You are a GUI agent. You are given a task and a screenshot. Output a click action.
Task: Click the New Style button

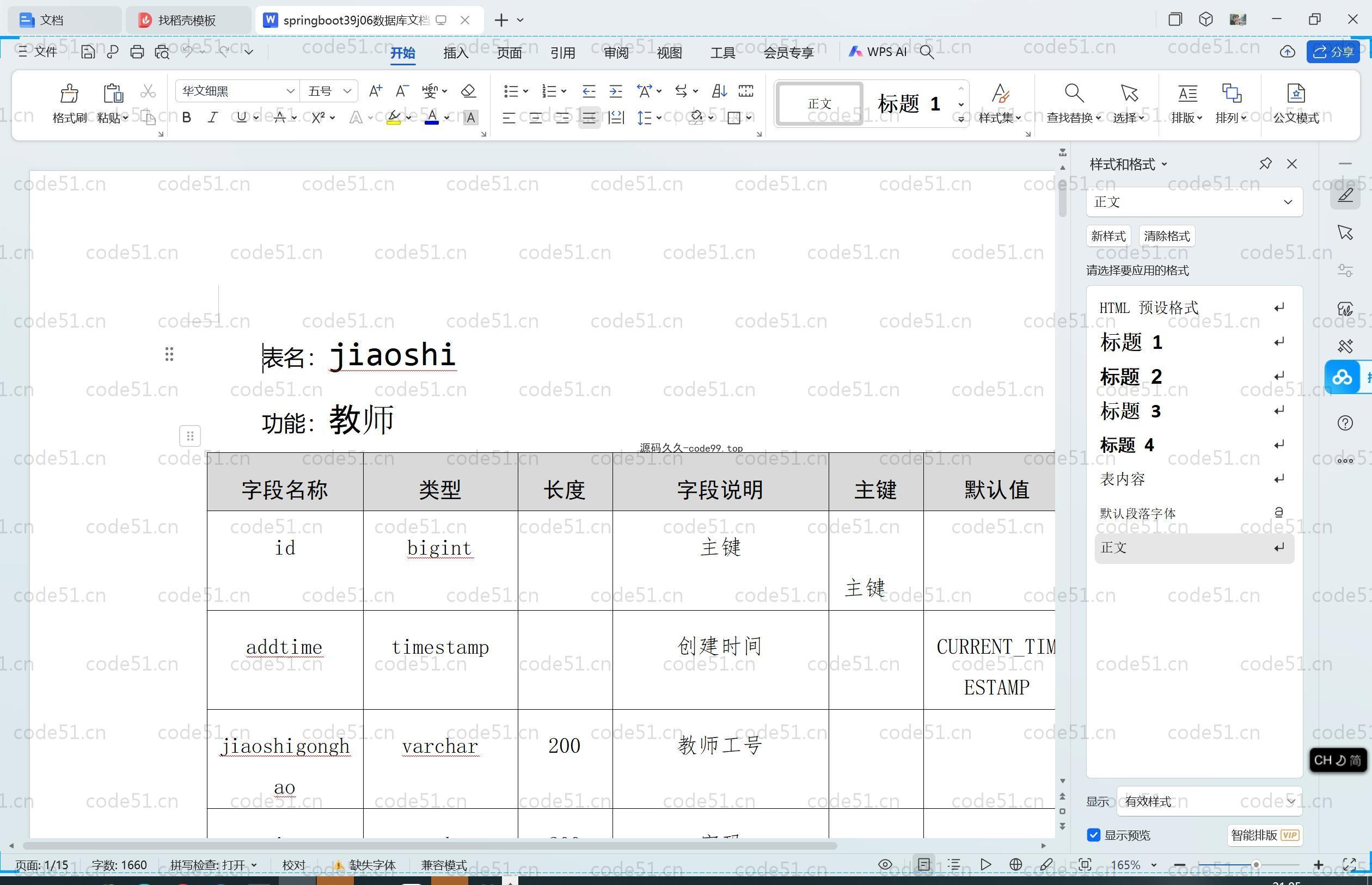[1107, 236]
